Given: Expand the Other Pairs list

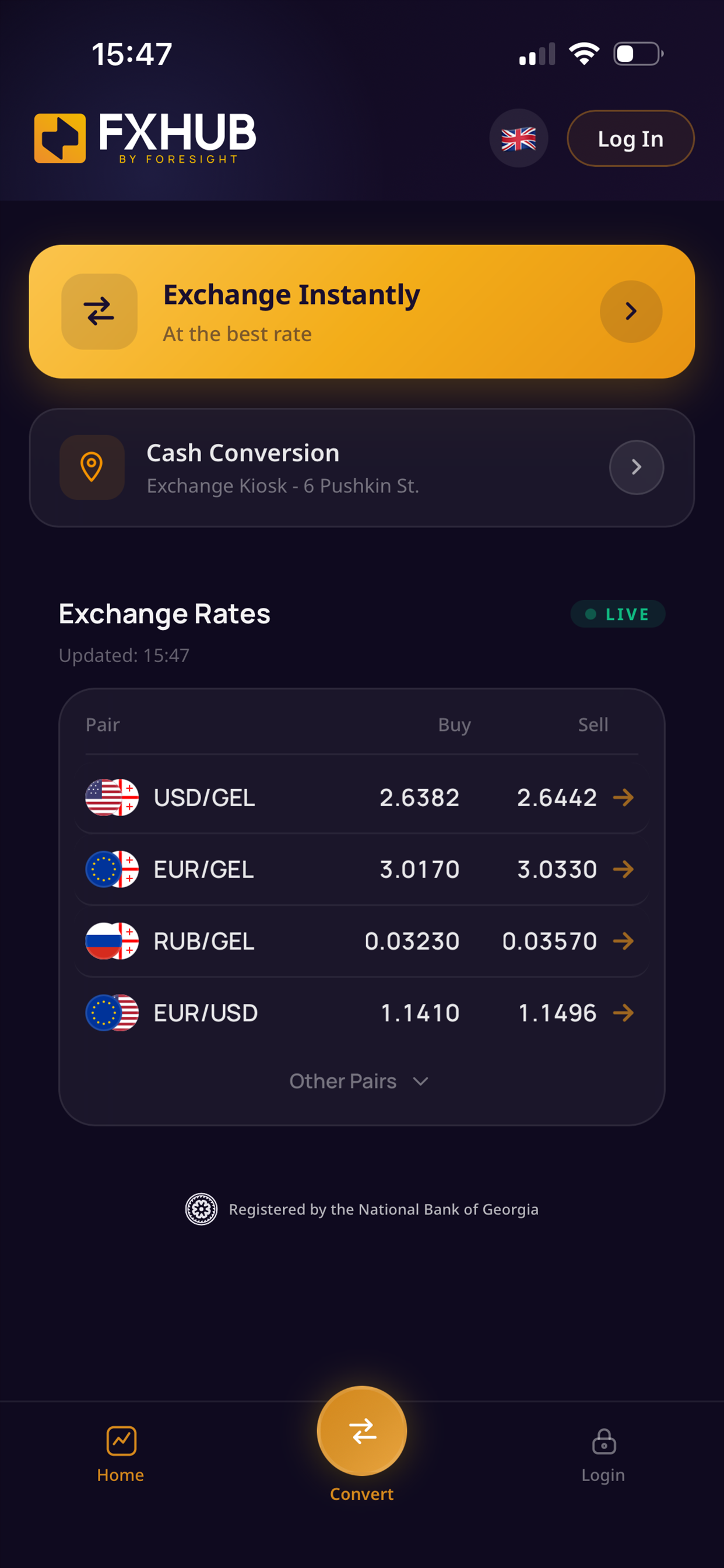Looking at the screenshot, I should 359,1081.
